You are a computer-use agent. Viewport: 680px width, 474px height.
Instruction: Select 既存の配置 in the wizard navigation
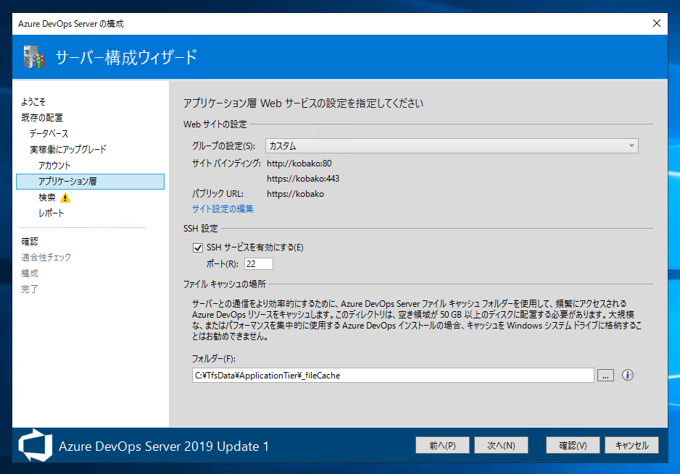(42, 118)
